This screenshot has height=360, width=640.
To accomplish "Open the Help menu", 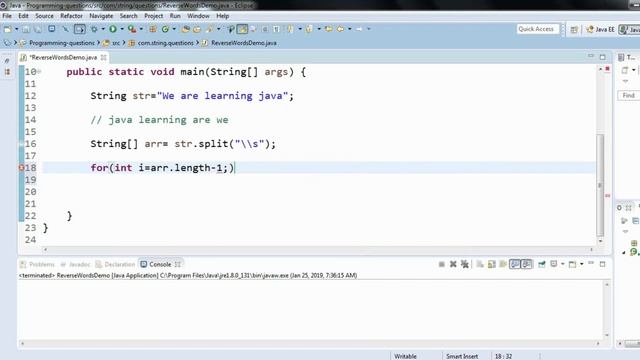I will coord(222,16).
